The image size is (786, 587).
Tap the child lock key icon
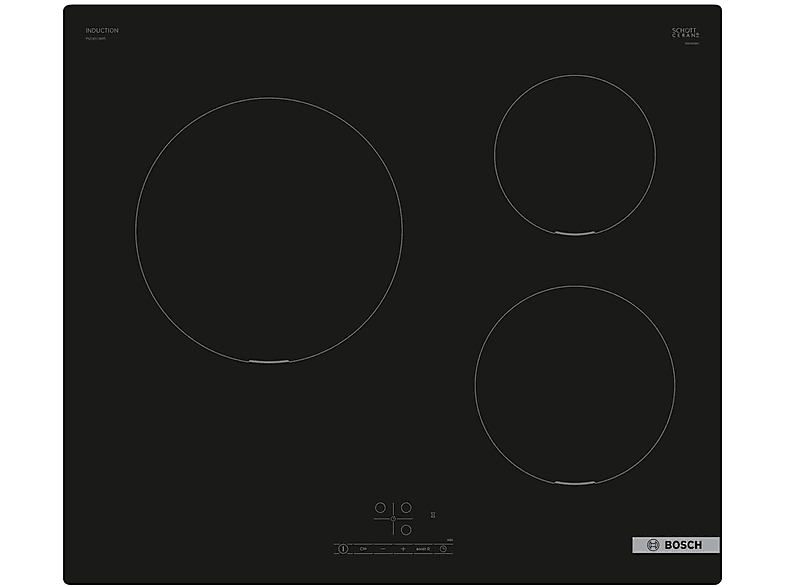point(362,549)
